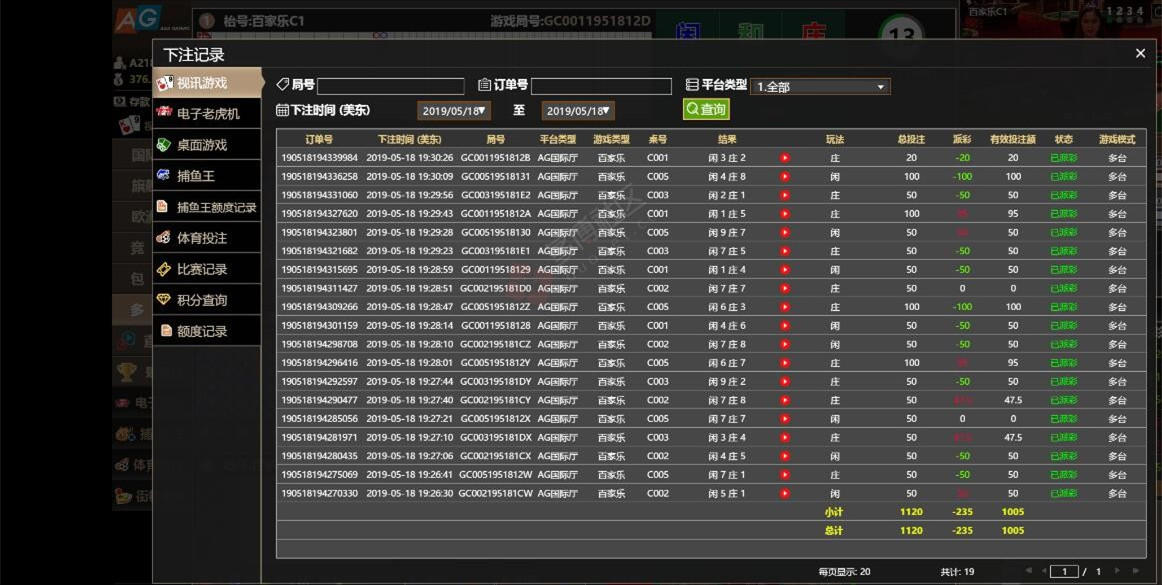
Task: Click the 体育投注 soccer ball icon
Action: pos(164,238)
